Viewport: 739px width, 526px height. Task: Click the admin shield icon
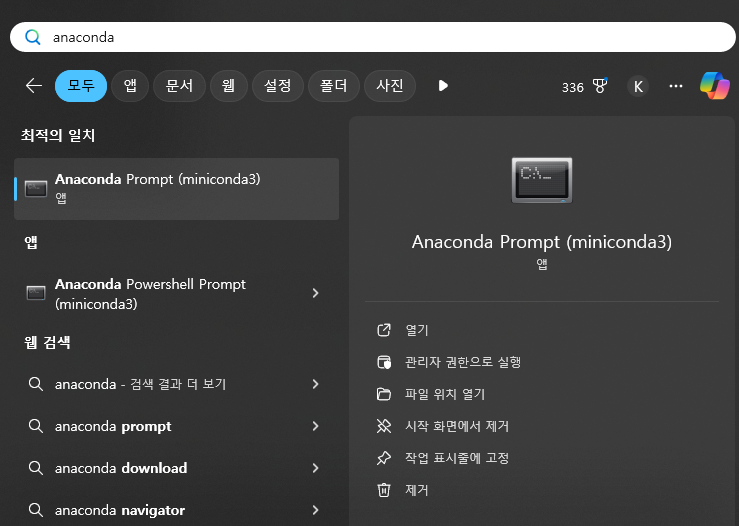coord(384,362)
